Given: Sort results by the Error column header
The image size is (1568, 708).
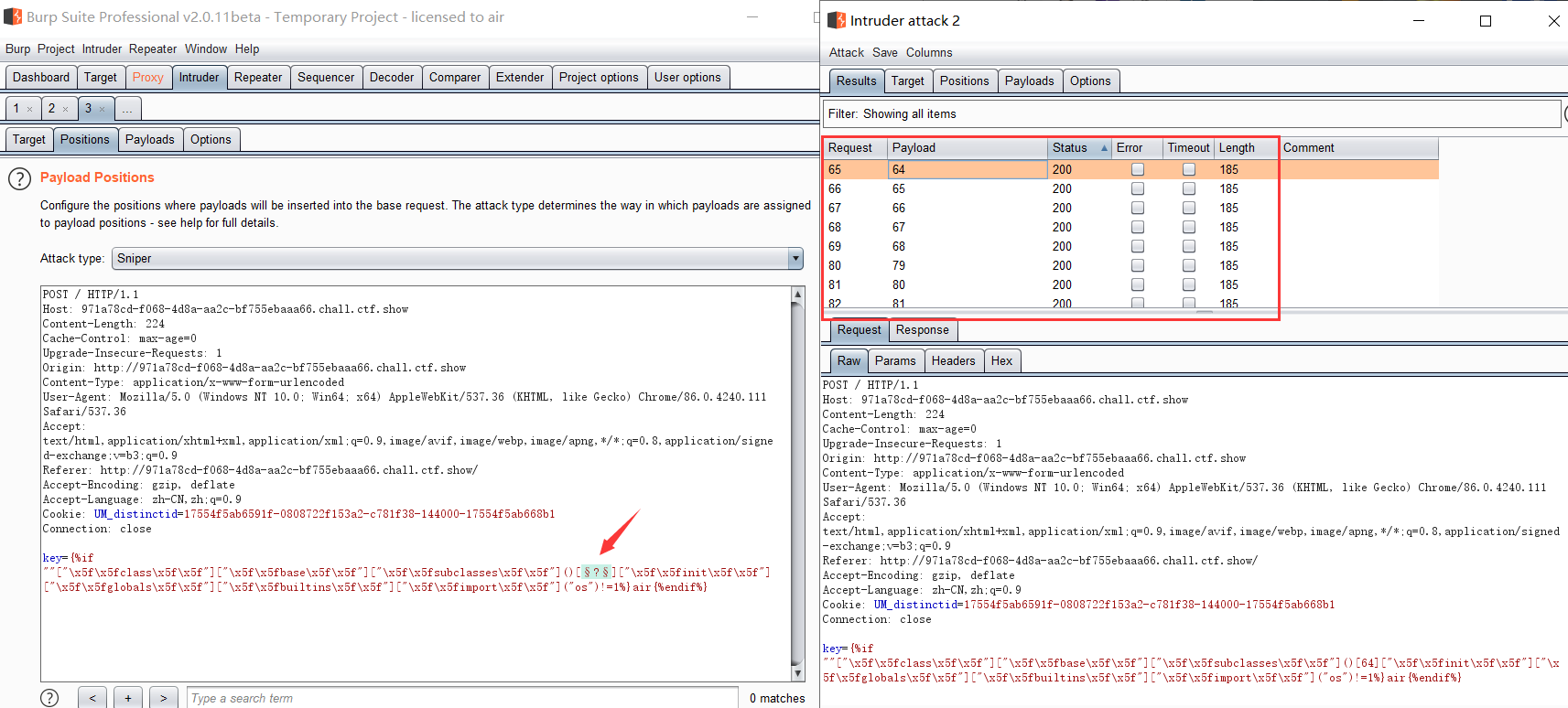Looking at the screenshot, I should (x=1137, y=148).
